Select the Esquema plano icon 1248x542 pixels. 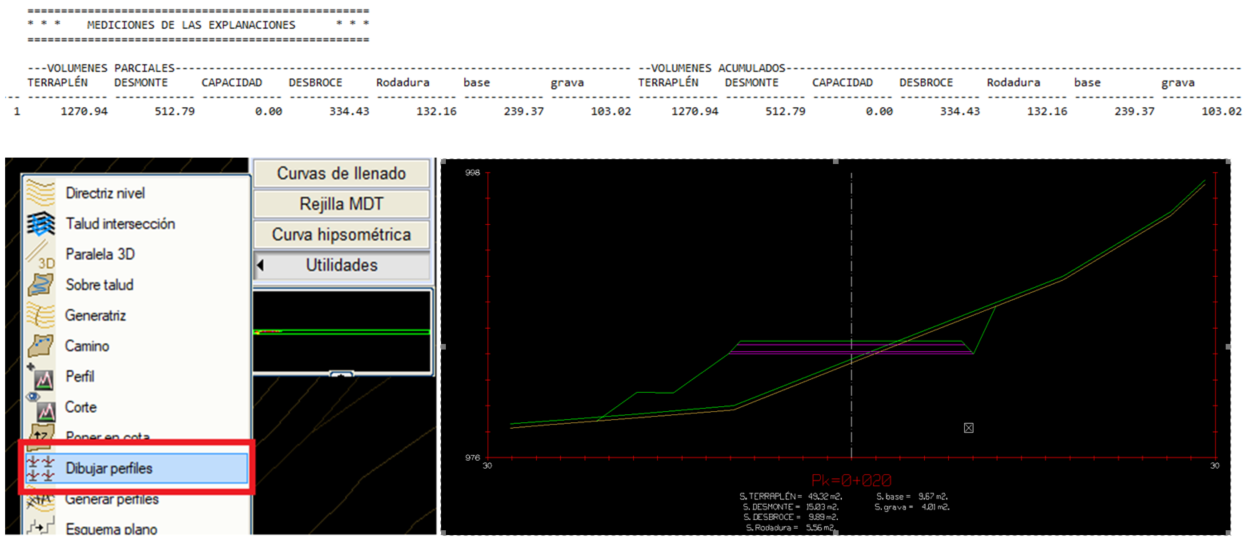[x=40, y=528]
